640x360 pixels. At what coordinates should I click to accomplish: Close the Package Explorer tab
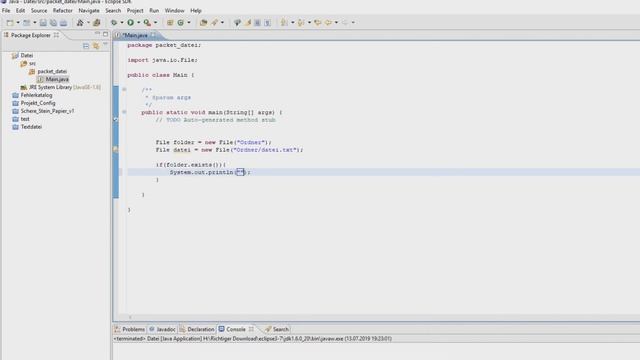tap(56, 36)
